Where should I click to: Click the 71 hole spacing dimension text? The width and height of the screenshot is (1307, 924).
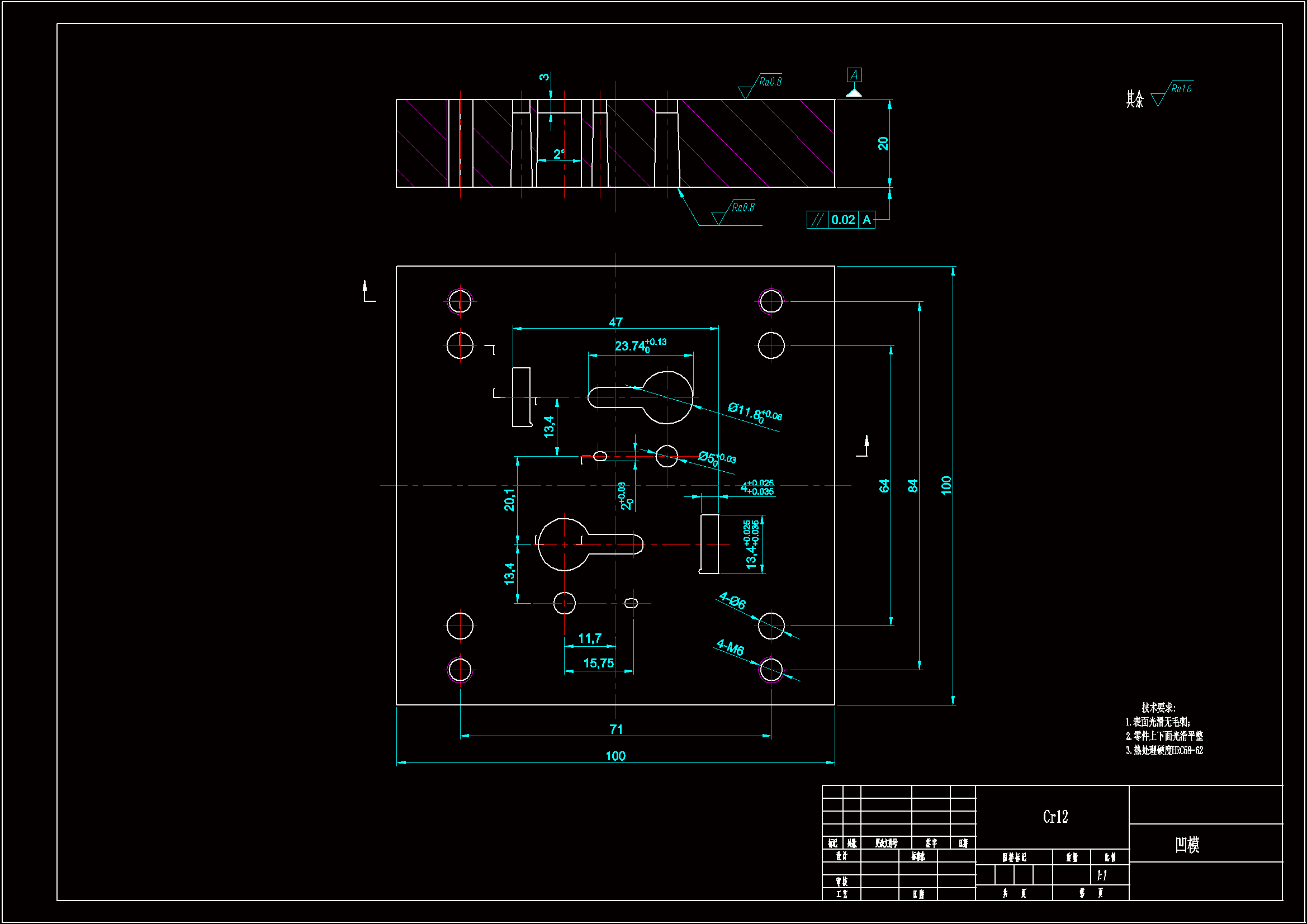(x=616, y=729)
